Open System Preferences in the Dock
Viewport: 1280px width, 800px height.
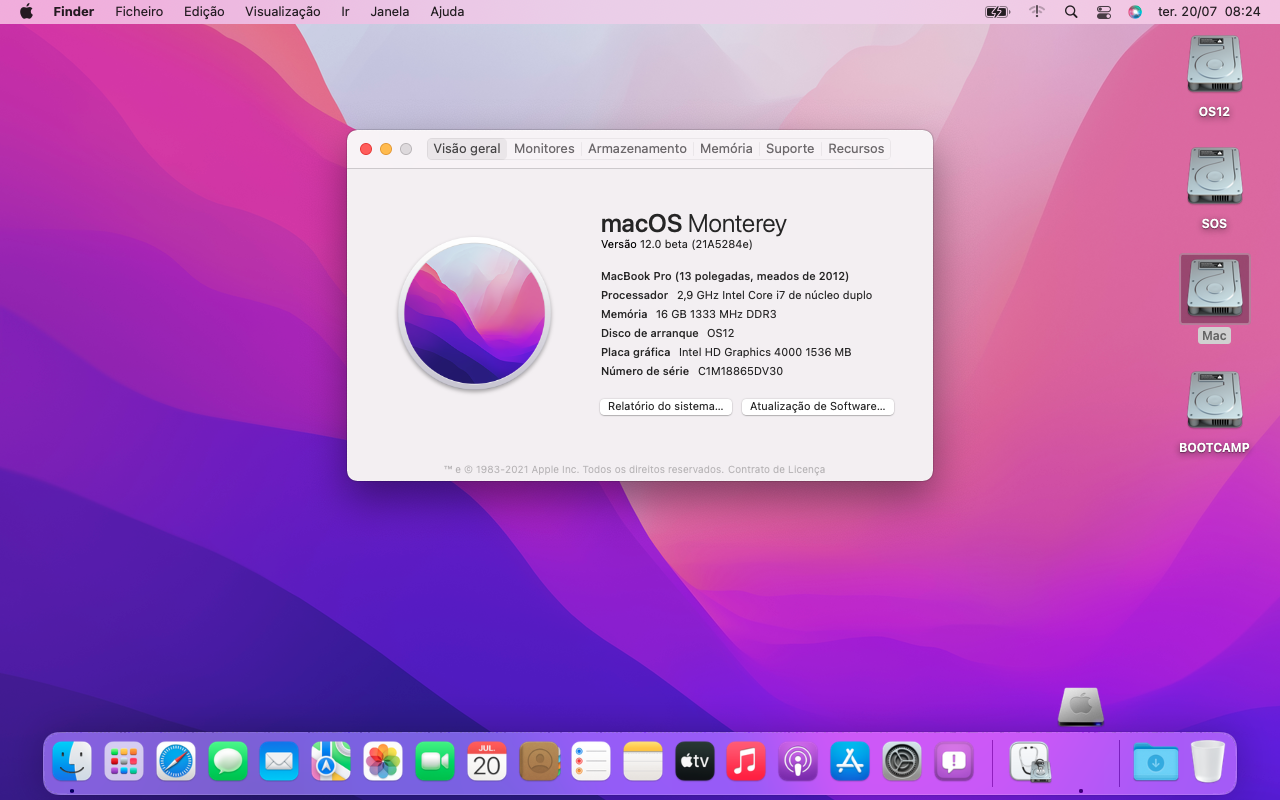pos(902,761)
